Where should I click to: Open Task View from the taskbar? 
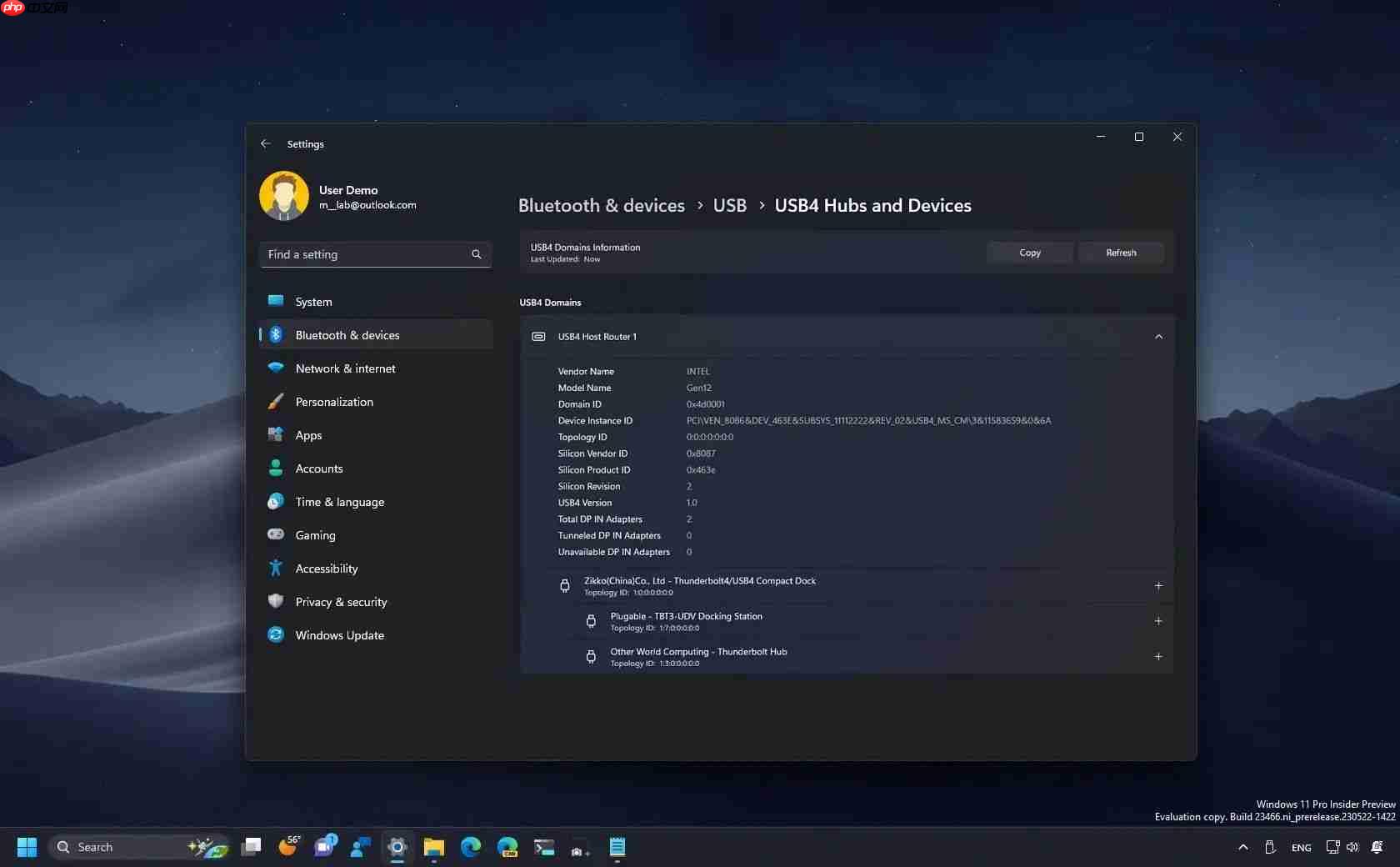pos(251,847)
